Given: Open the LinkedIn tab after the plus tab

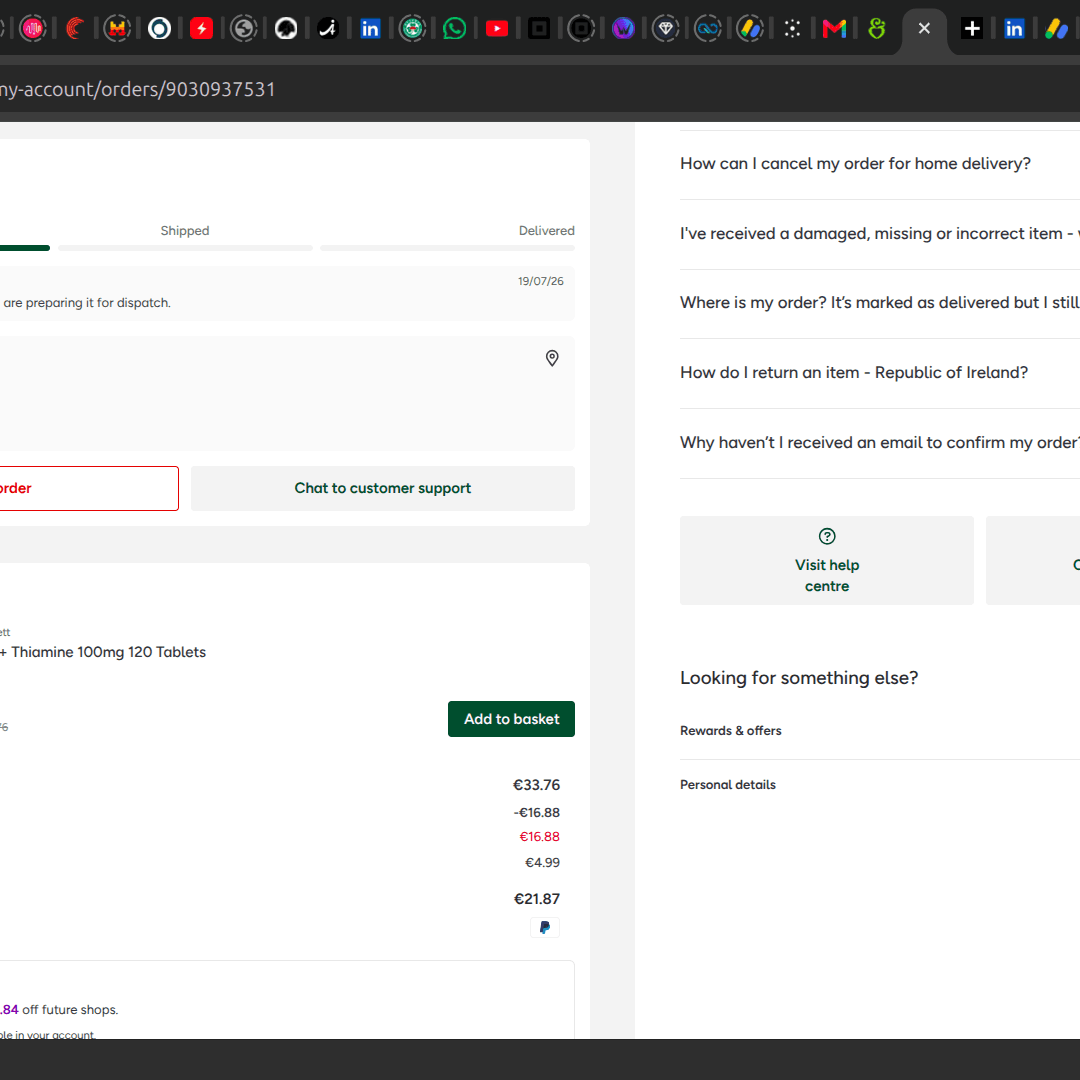Looking at the screenshot, I should coord(1014,28).
